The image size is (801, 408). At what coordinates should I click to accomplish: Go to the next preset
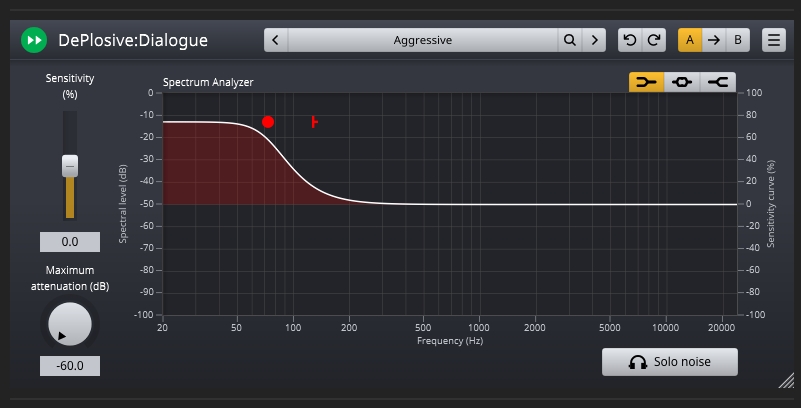click(594, 40)
